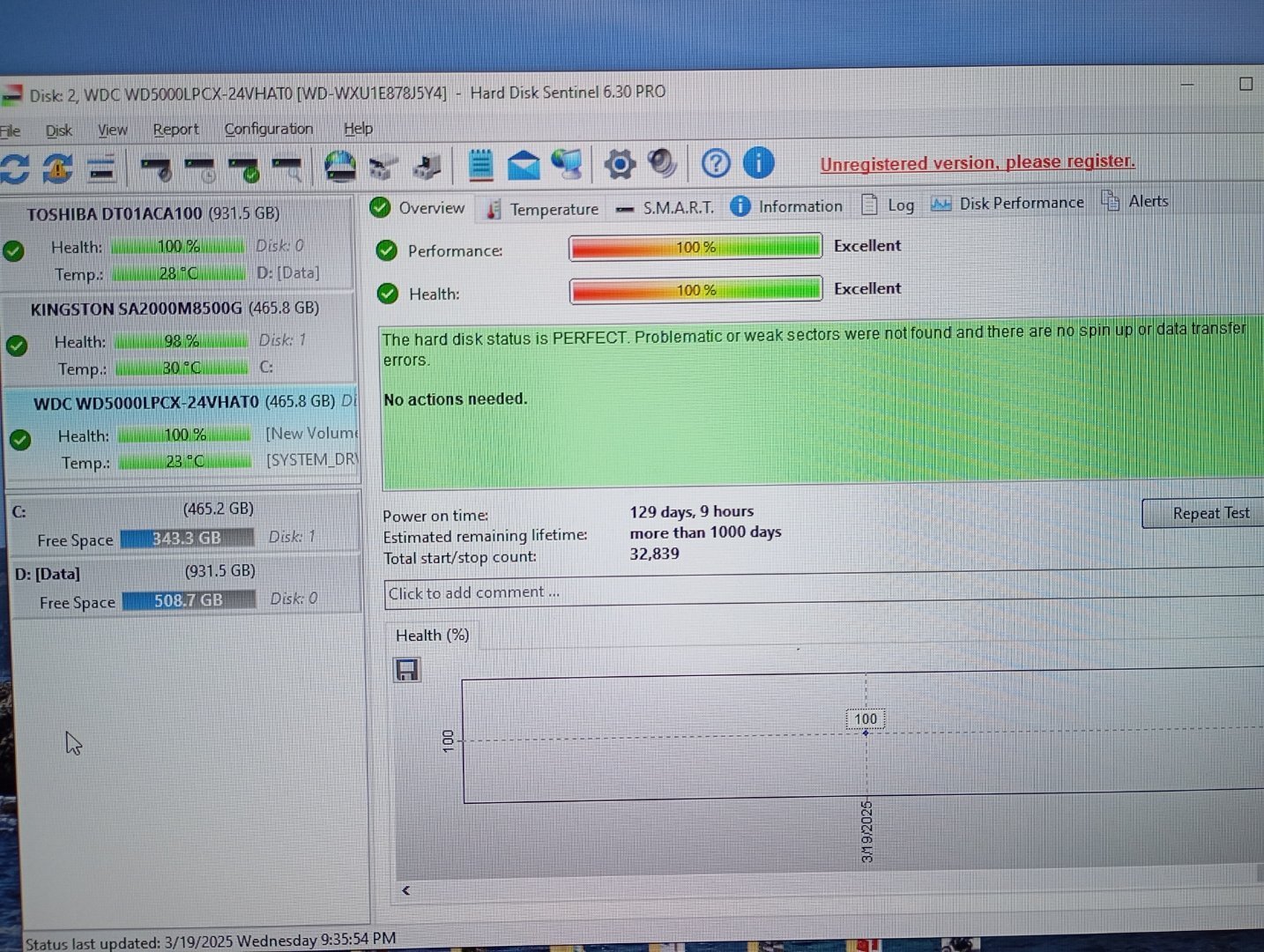Open the Information tab

(786, 206)
